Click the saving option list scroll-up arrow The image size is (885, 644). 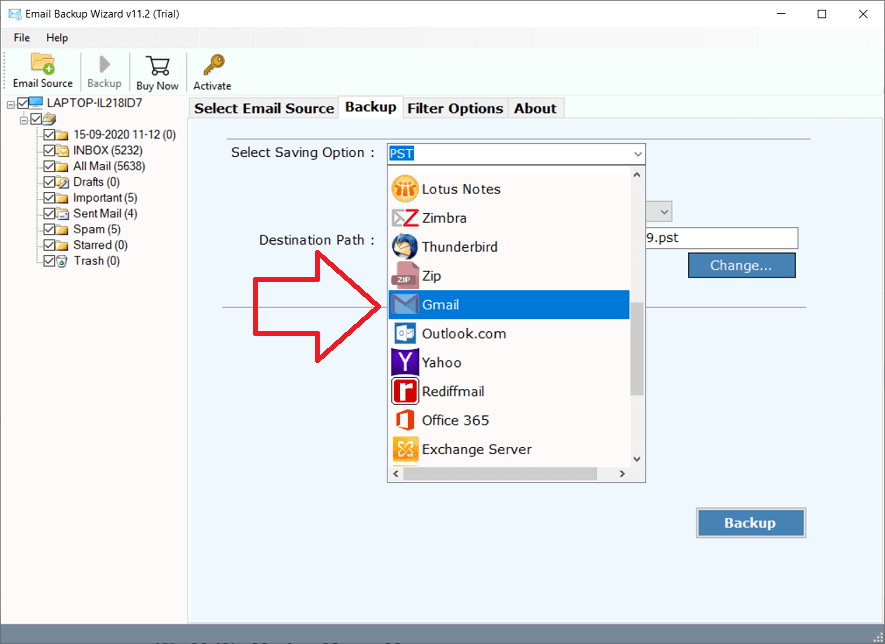click(x=637, y=175)
